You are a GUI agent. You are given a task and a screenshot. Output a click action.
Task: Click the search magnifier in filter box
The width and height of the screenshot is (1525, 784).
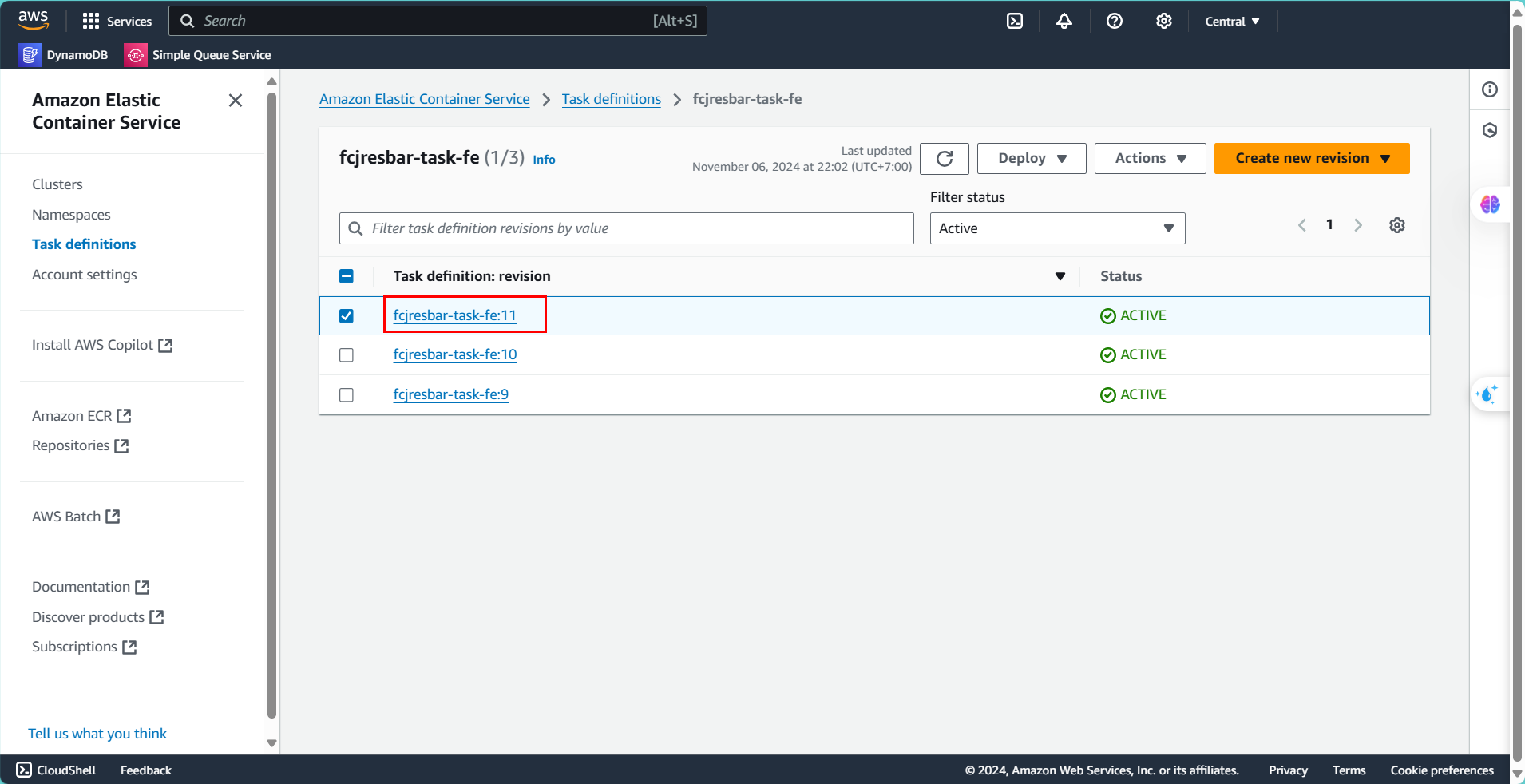pyautogui.click(x=356, y=228)
